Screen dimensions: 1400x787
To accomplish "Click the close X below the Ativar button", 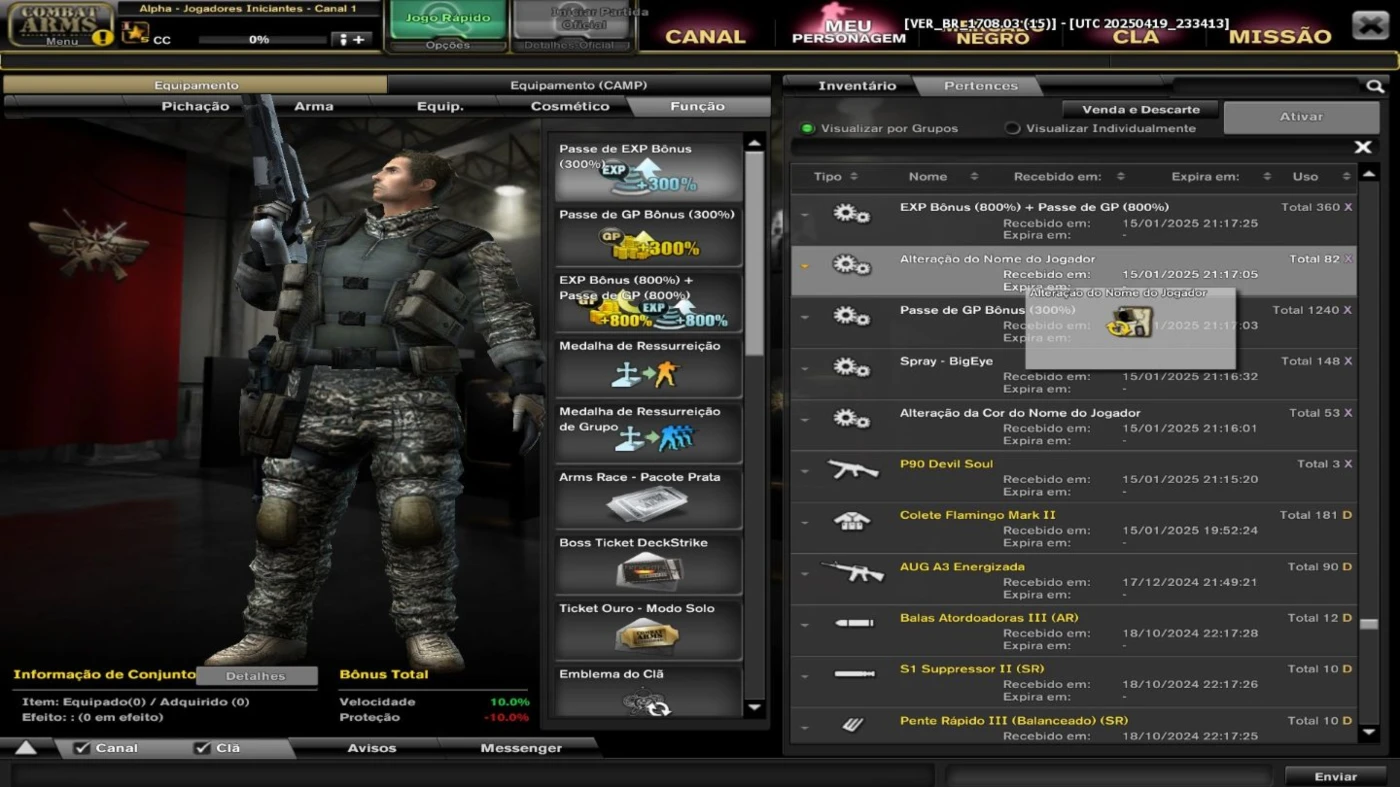I will (x=1362, y=147).
